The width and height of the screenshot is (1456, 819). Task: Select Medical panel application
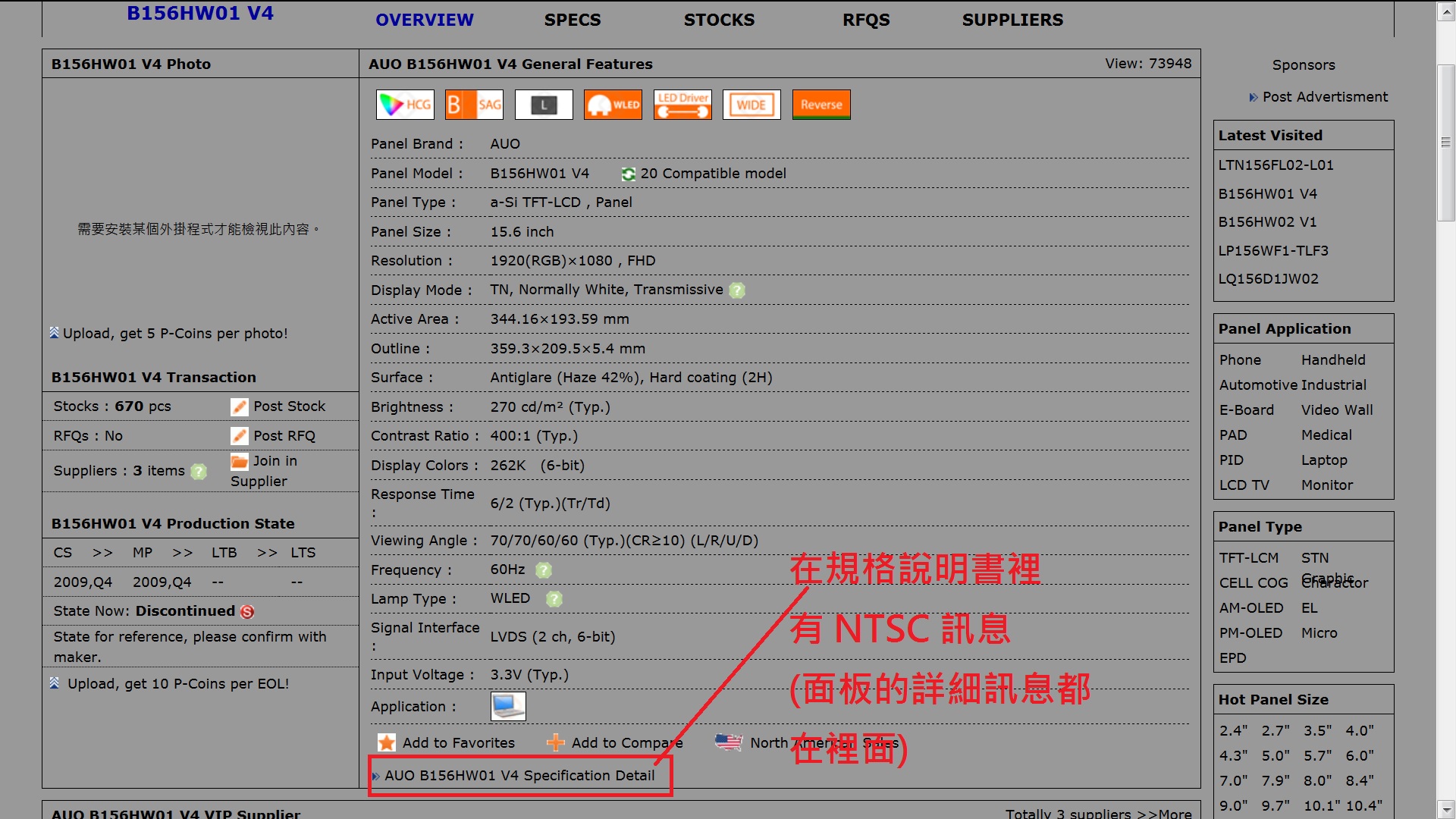(x=1326, y=435)
